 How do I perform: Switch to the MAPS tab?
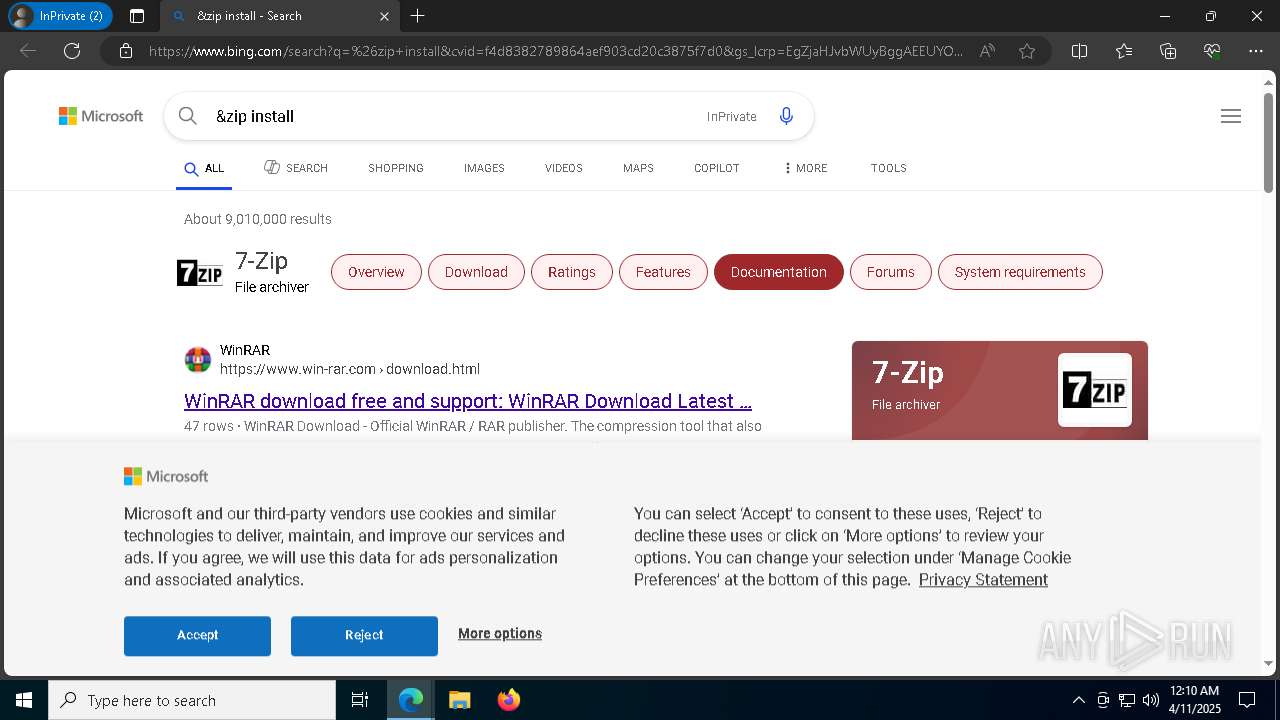[638, 168]
